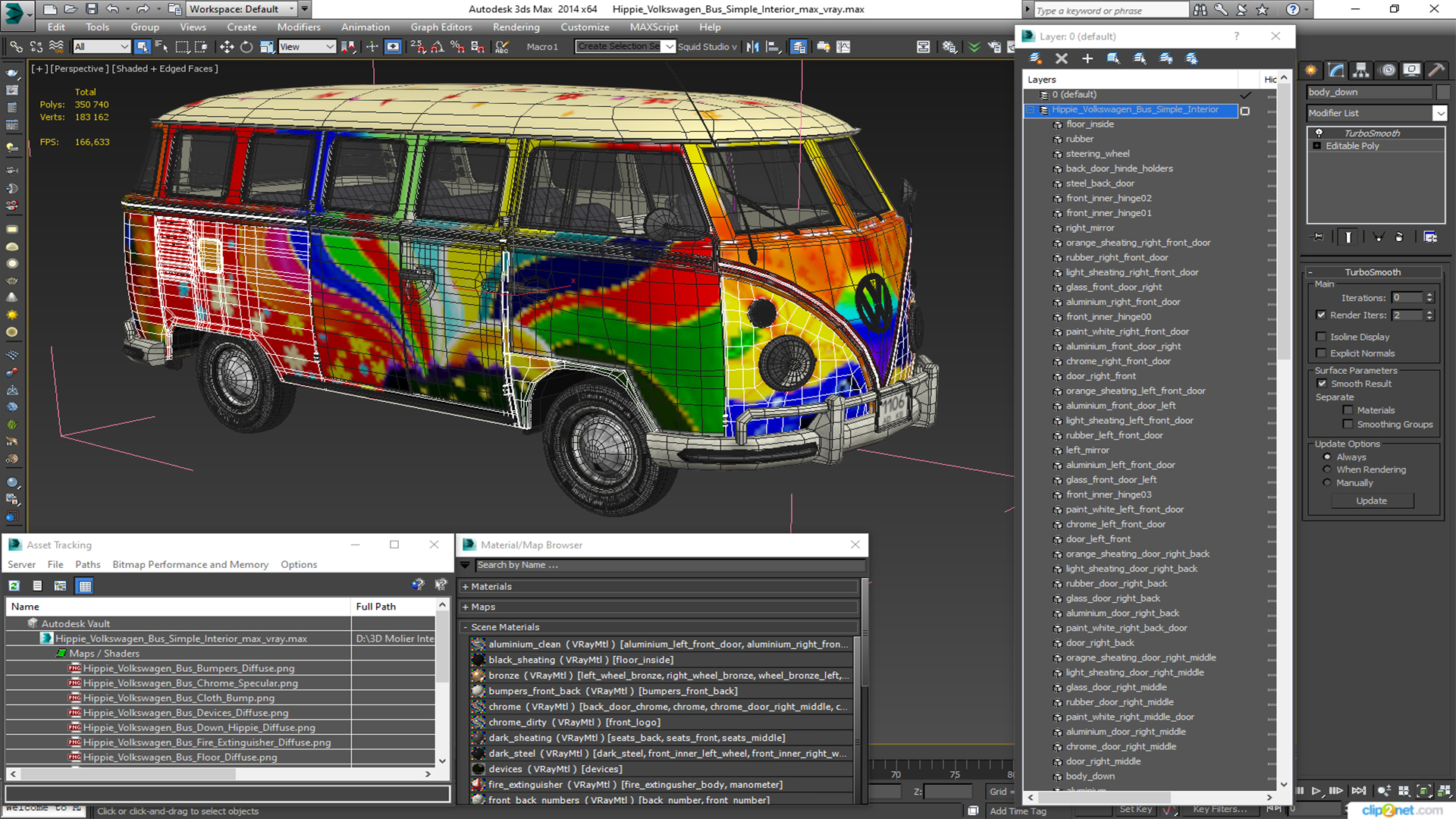Expand Editable Poly in modifier stack
The width and height of the screenshot is (1456, 819).
[1317, 146]
